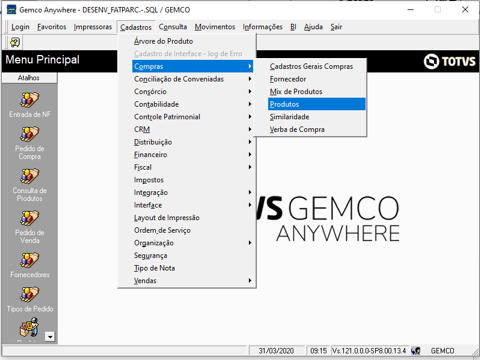Click the date 31/03/2020 in status bar

pos(276,351)
